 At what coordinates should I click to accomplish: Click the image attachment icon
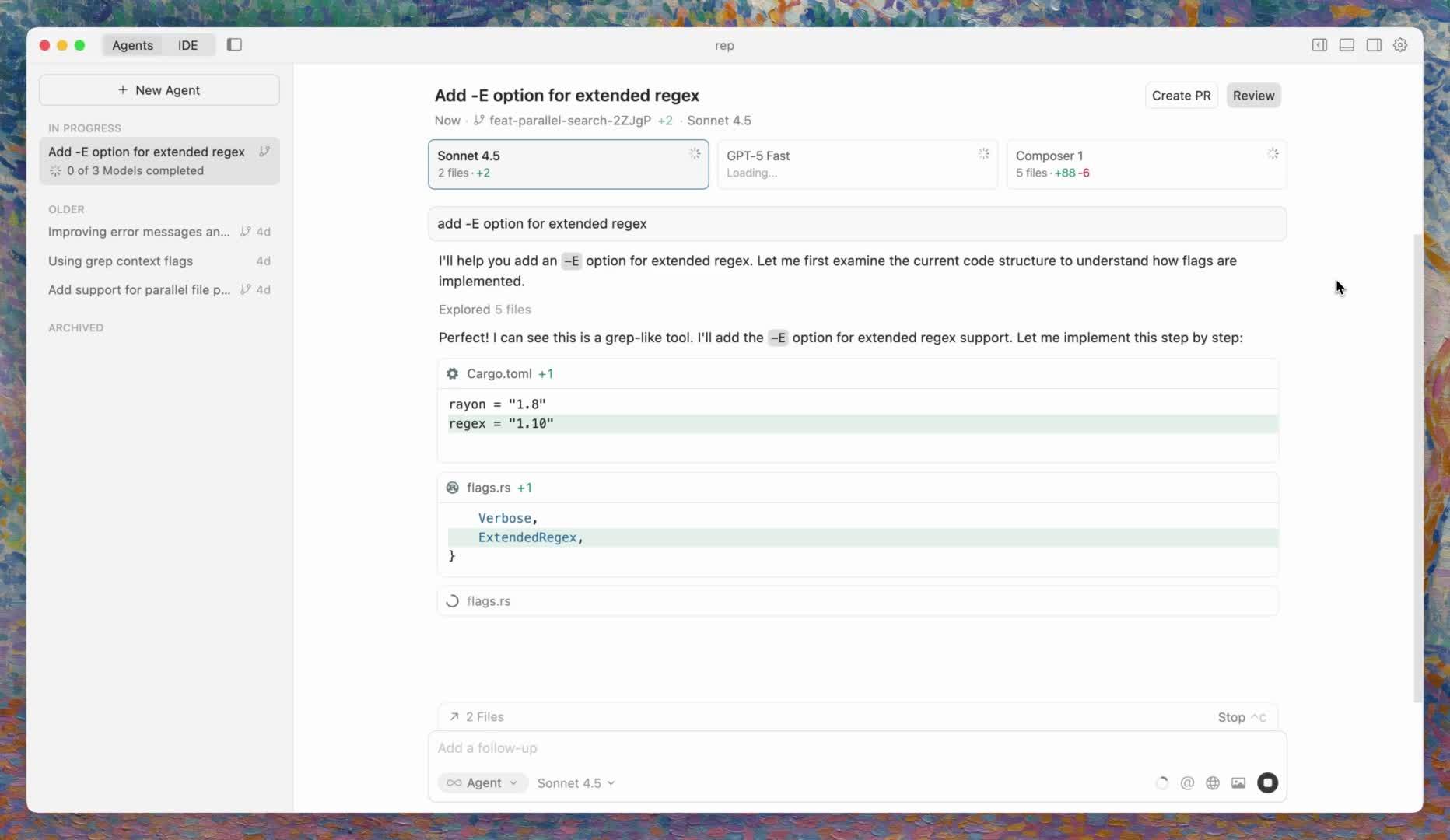tap(1238, 782)
